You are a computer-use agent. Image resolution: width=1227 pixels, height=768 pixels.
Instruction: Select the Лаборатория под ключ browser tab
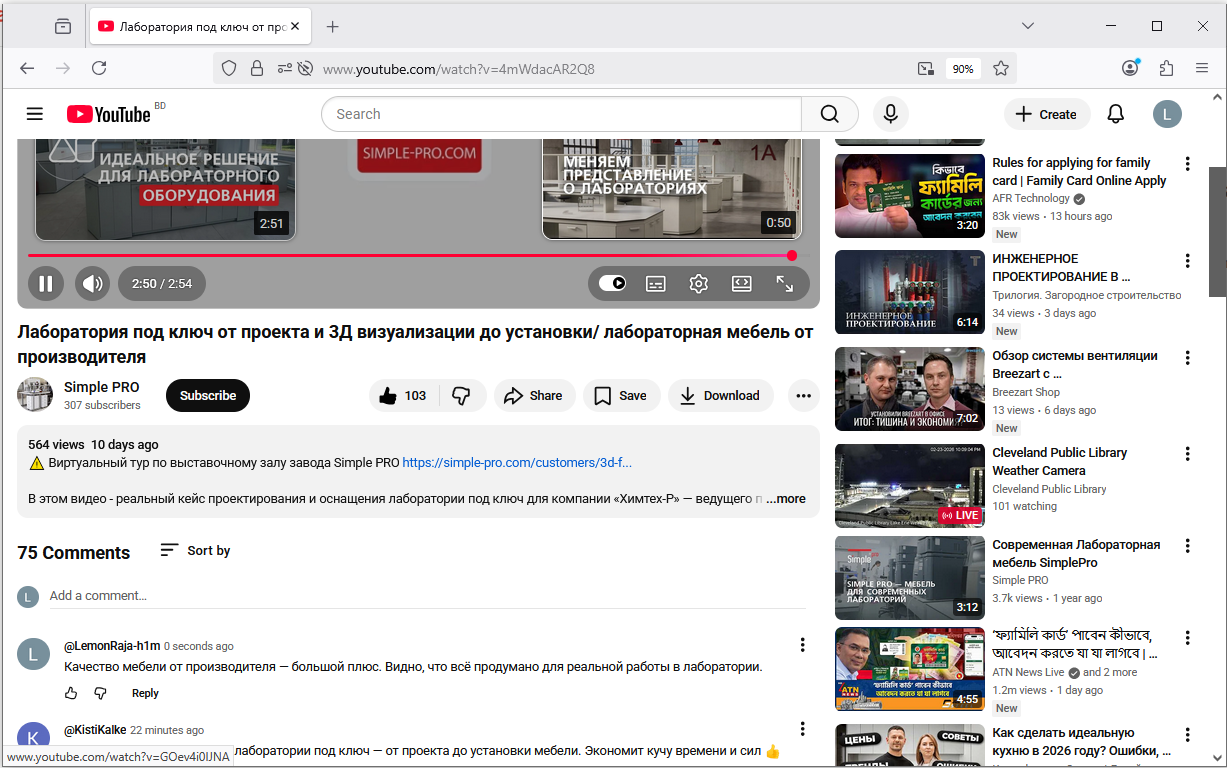198,26
